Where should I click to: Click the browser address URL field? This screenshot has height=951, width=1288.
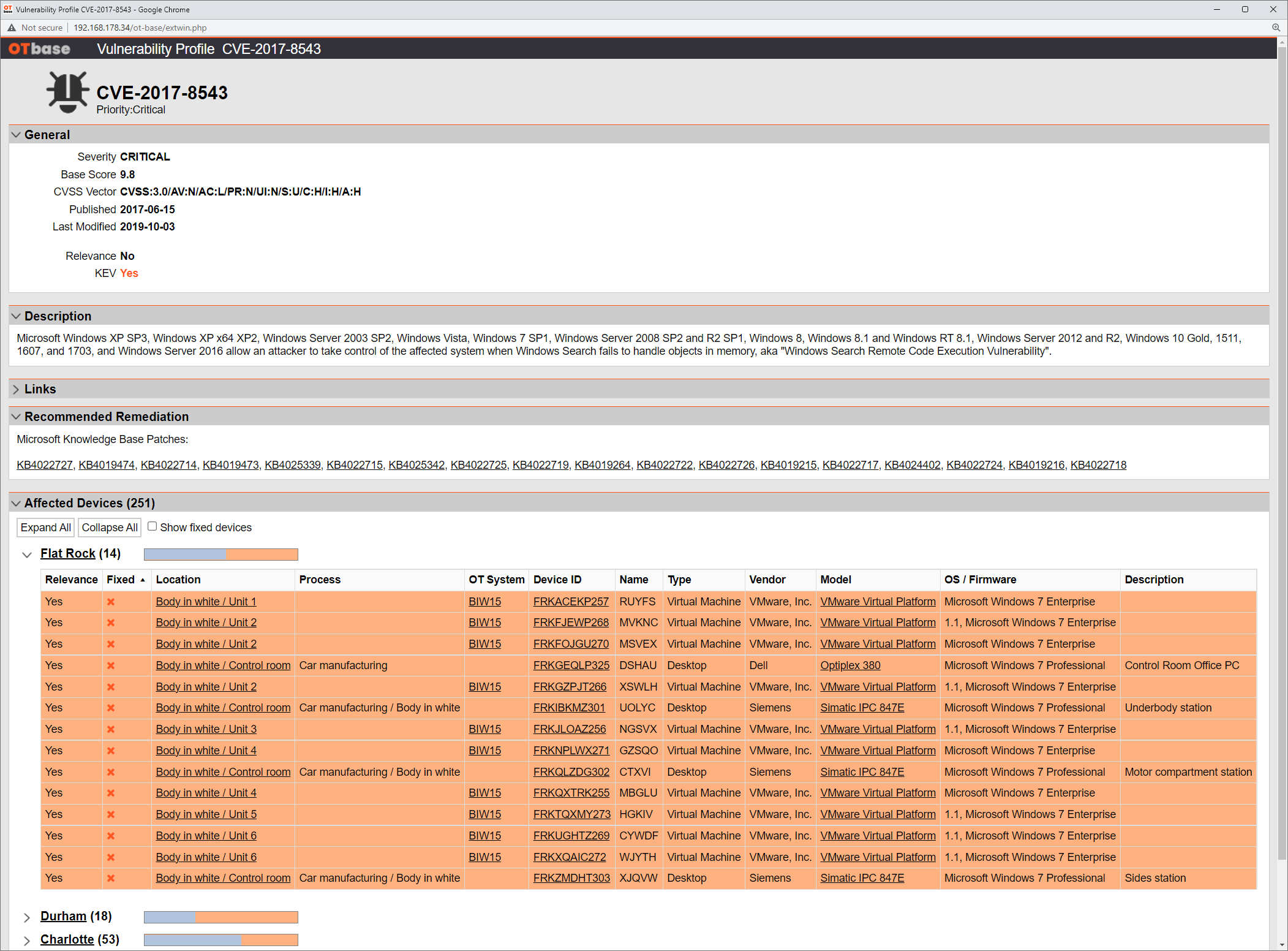coord(140,28)
